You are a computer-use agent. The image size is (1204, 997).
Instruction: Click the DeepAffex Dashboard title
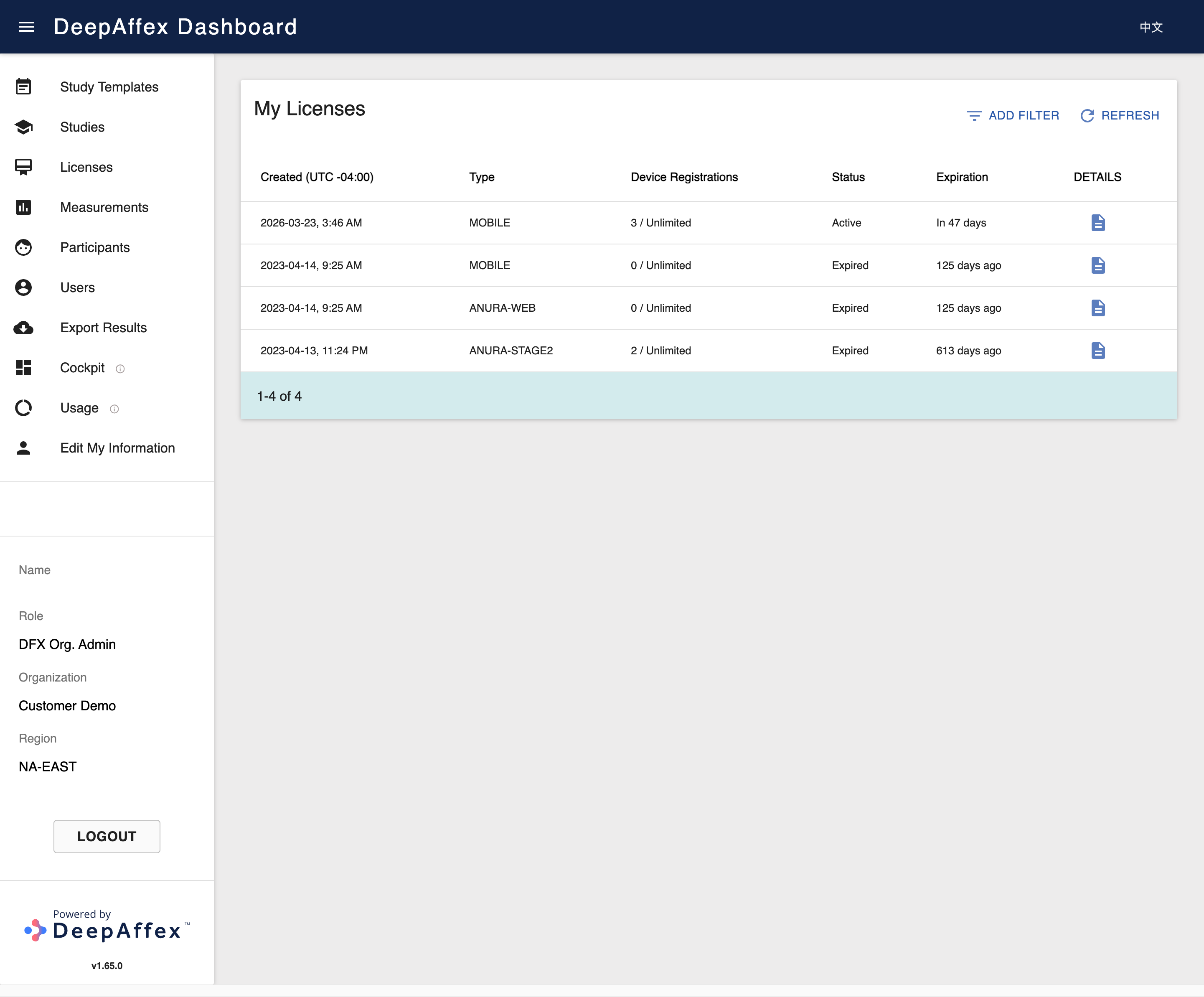tap(175, 27)
